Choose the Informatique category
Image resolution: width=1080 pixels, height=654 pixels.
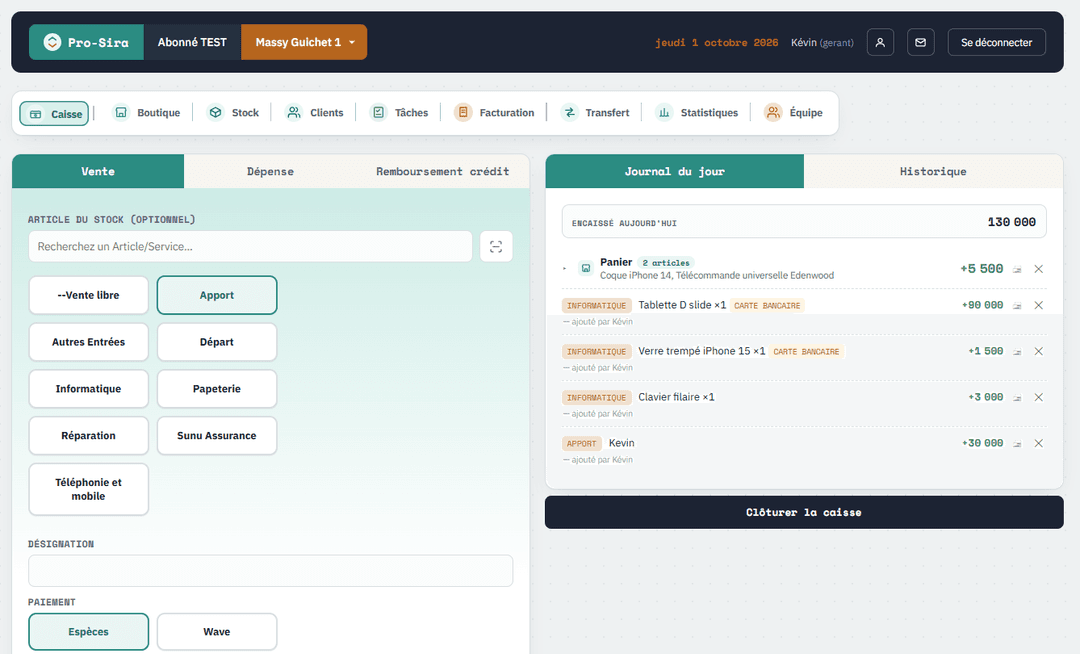(x=88, y=389)
